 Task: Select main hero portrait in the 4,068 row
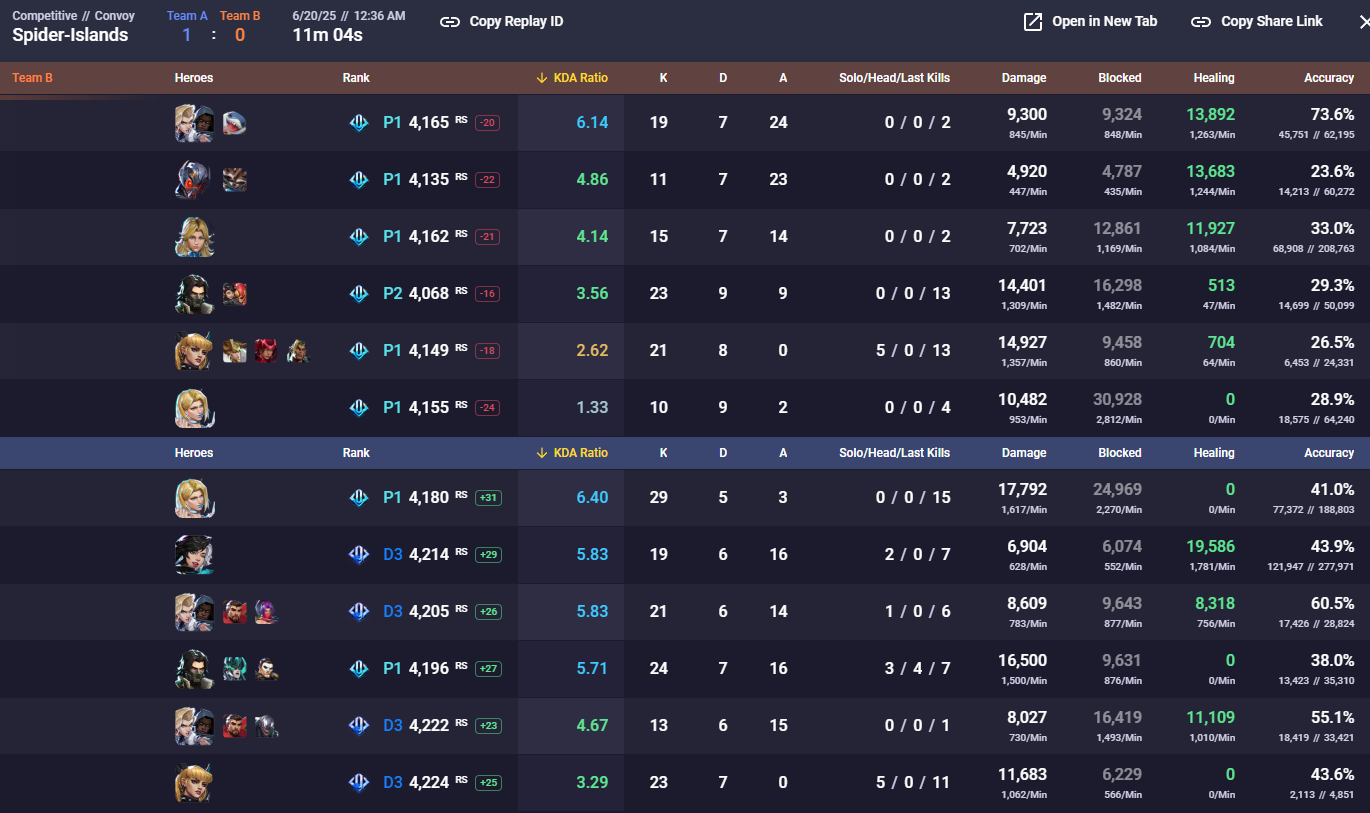click(194, 294)
